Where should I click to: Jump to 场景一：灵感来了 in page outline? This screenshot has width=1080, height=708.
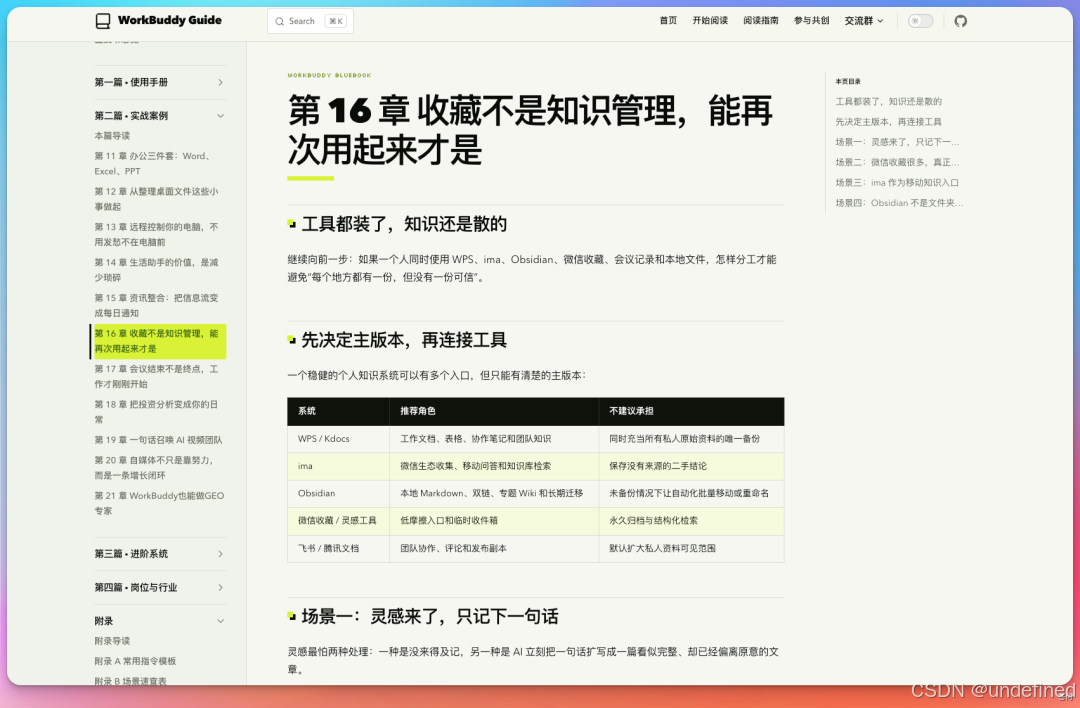pos(897,142)
